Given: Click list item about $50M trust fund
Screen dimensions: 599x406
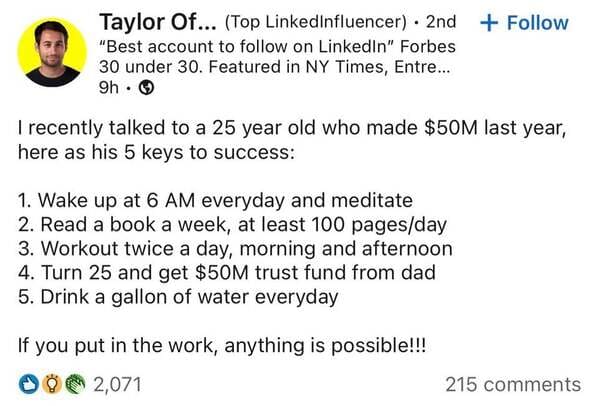Looking at the screenshot, I should pyautogui.click(x=227, y=273).
